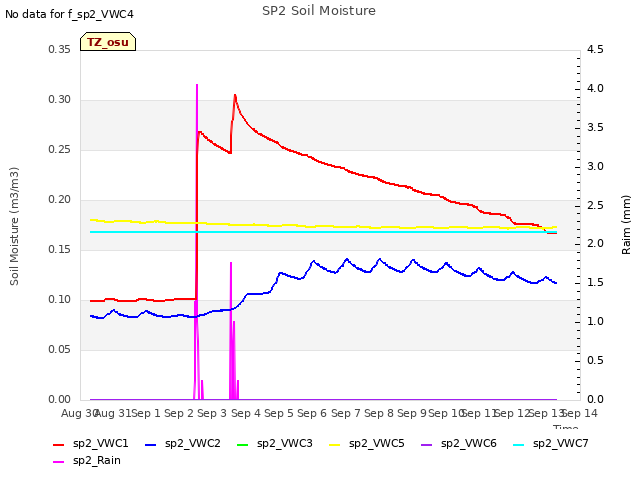Image resolution: width=640 pixels, height=480 pixels.
Task: Click the red VWC1 curve's highest peak
Action: click(x=235, y=95)
